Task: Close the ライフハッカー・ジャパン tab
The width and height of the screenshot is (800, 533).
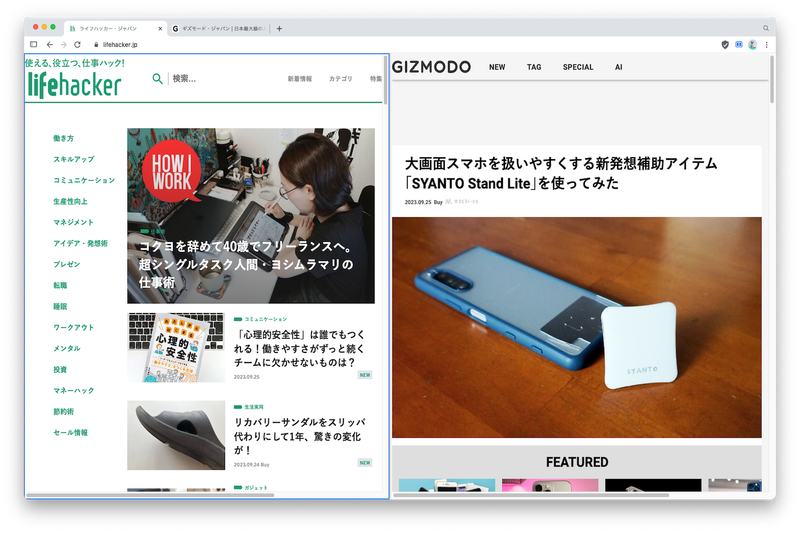Action: (160, 29)
